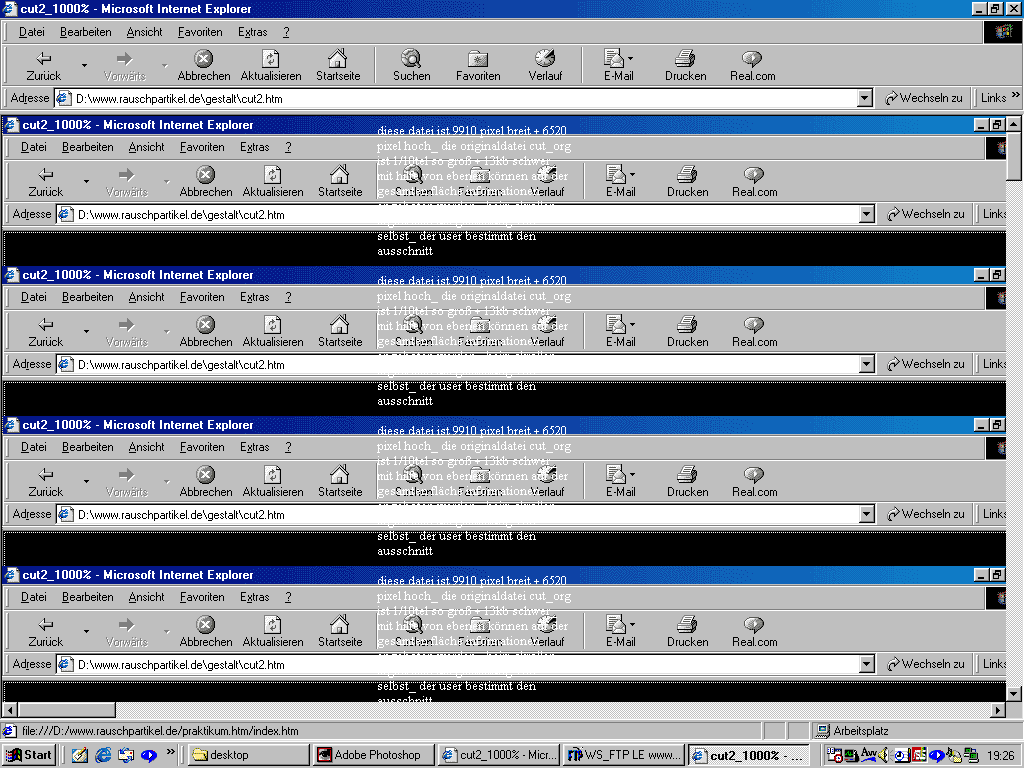Expand the topmost address bar dropdown list
Image resolution: width=1024 pixels, height=768 pixels.
pyautogui.click(x=865, y=98)
